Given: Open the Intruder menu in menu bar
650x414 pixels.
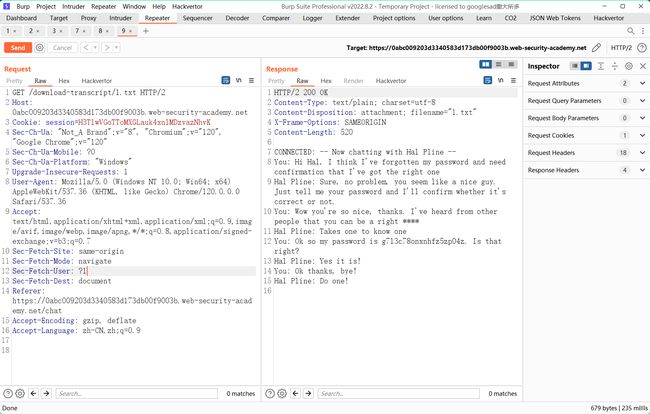Looking at the screenshot, I should 73,7.
